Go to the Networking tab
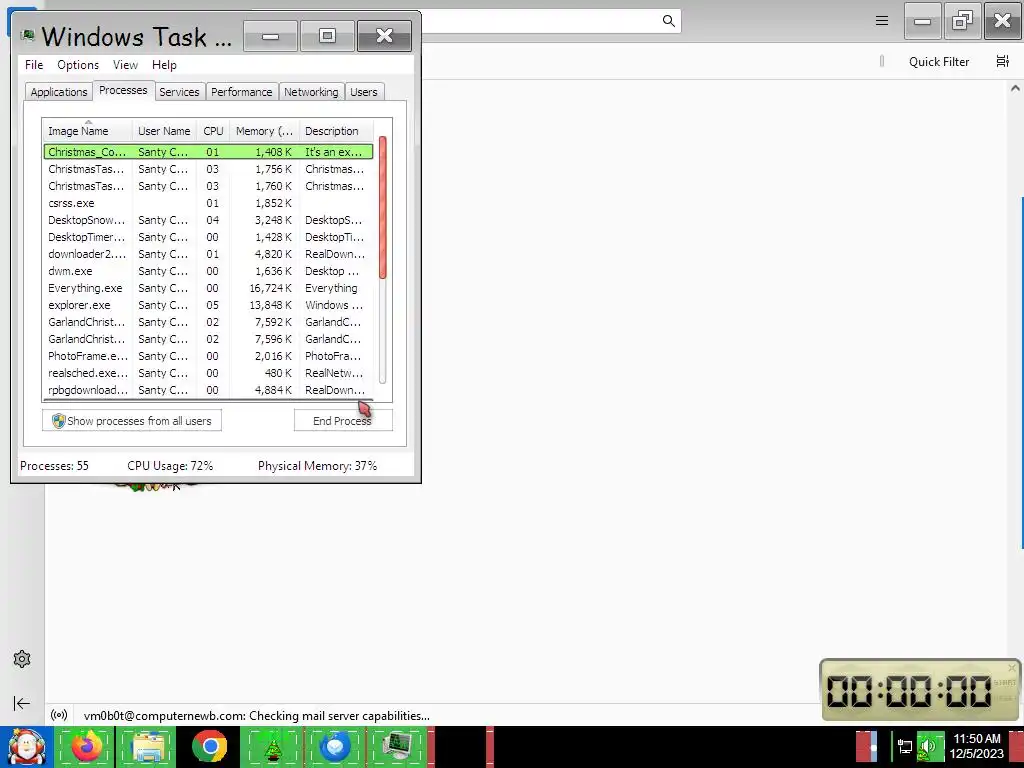1024x768 pixels. point(311,92)
